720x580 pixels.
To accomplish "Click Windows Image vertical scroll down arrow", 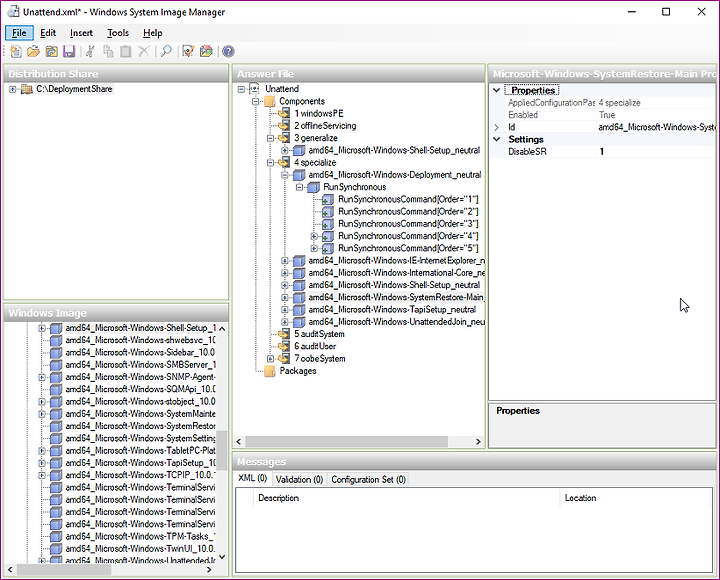I will pos(222,557).
